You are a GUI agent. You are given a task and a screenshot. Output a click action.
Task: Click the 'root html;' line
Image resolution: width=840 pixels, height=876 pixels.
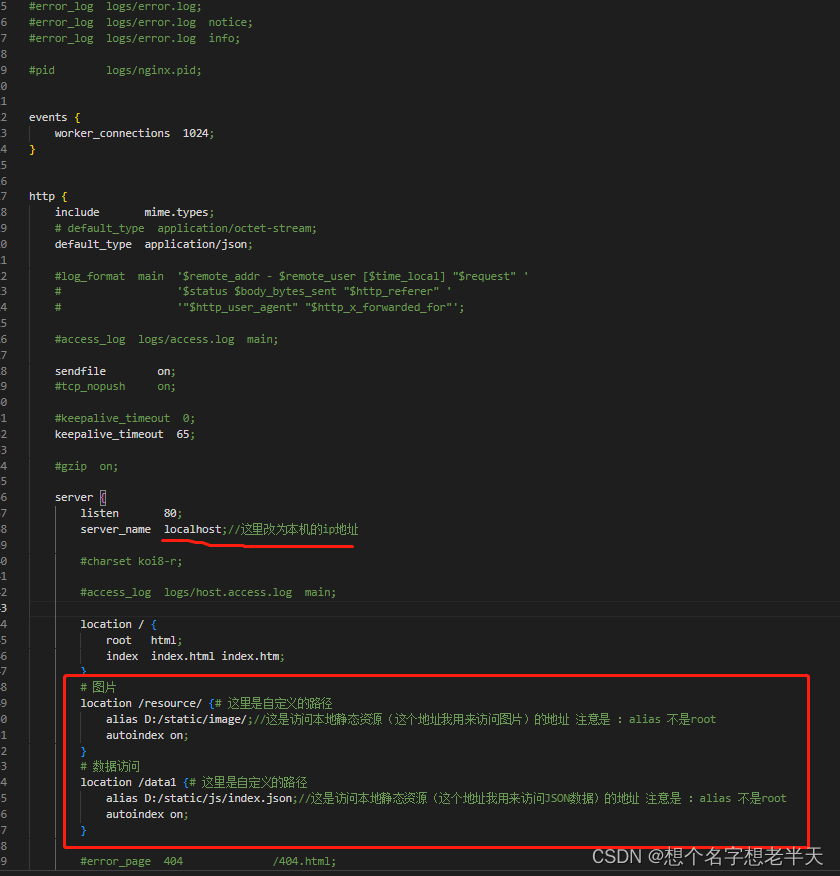click(144, 640)
